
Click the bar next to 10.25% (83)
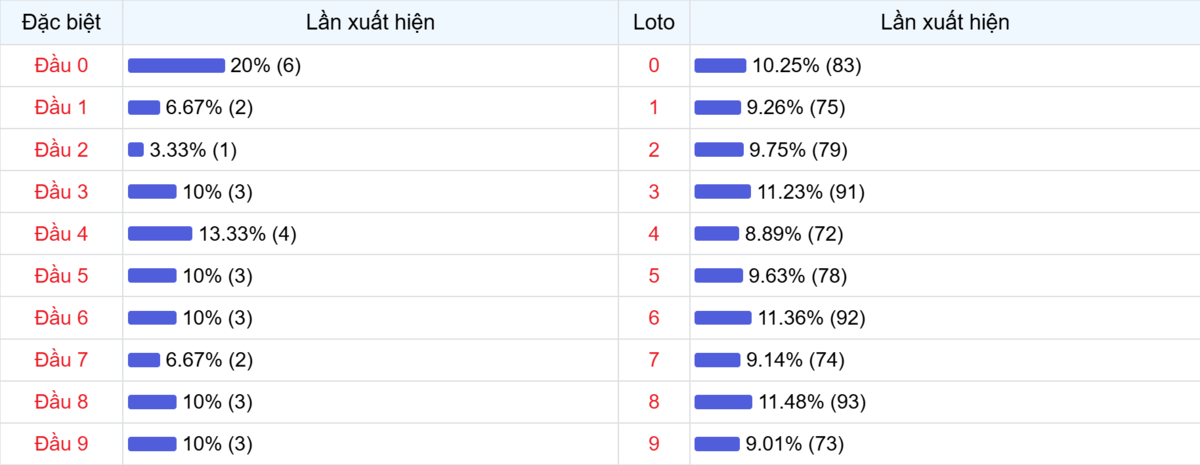click(720, 66)
